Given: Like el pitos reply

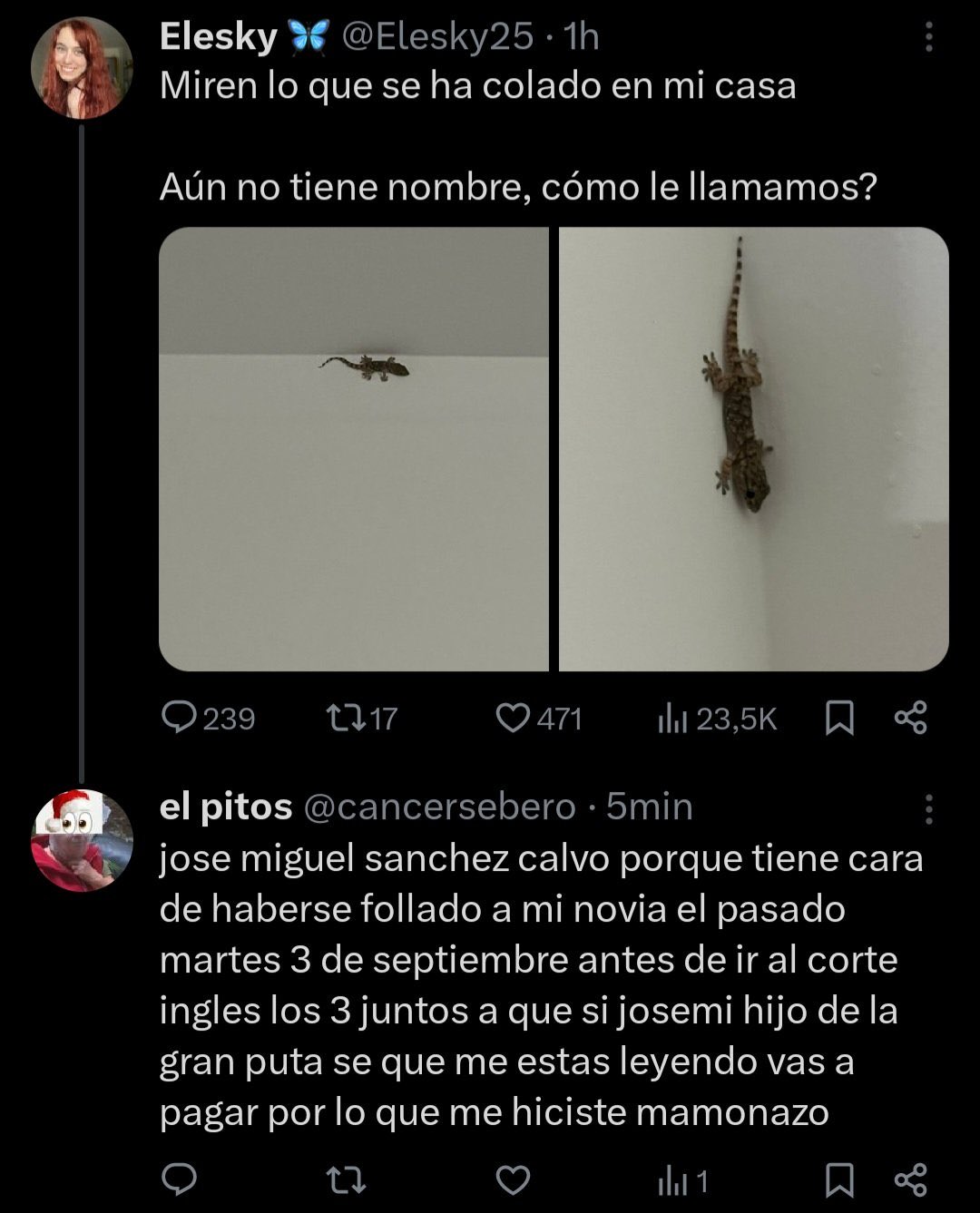Looking at the screenshot, I should tap(514, 1180).
